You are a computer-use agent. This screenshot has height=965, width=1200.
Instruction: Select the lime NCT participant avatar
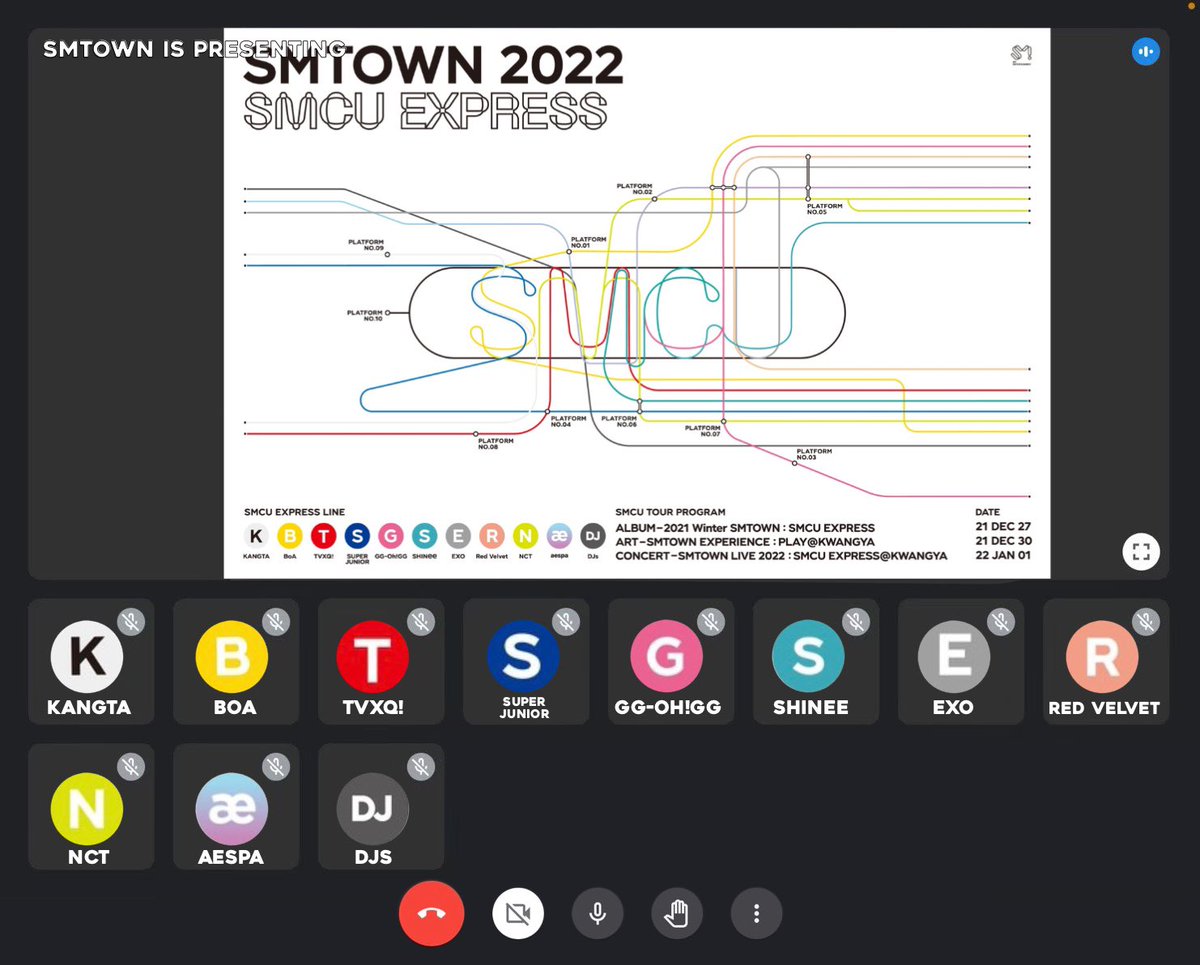click(x=87, y=808)
